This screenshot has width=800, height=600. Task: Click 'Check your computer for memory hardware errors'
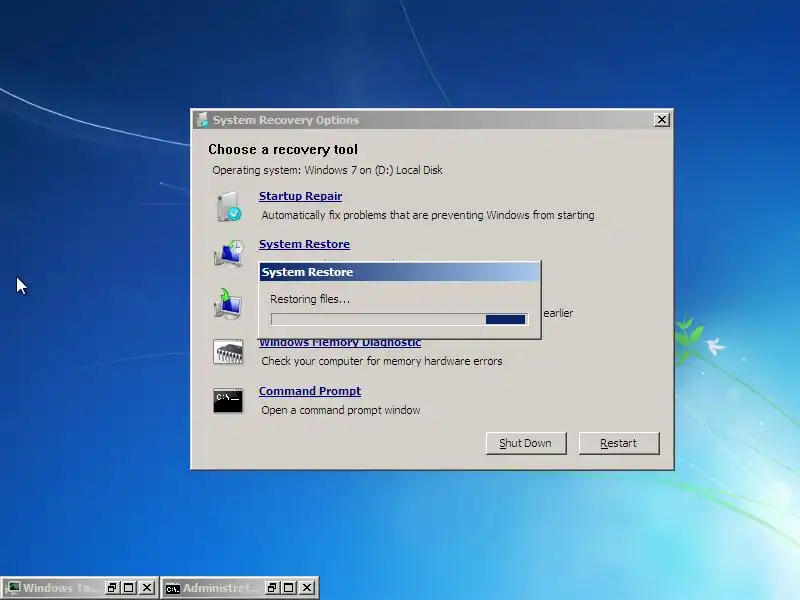click(382, 361)
